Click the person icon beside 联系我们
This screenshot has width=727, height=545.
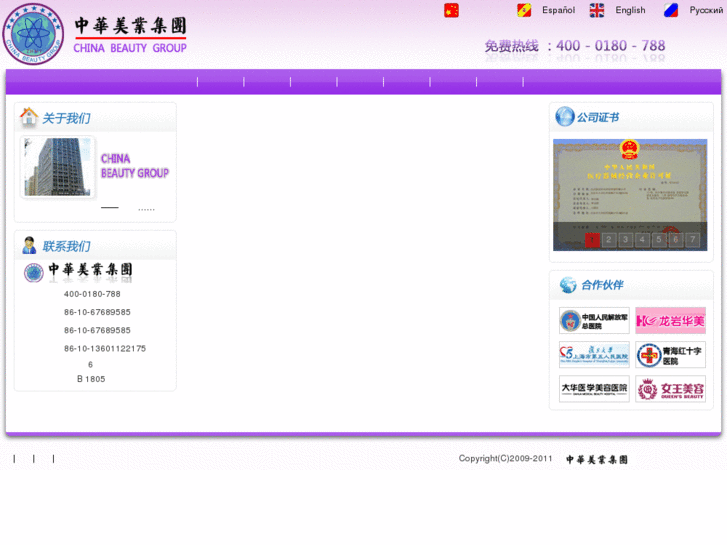point(29,245)
